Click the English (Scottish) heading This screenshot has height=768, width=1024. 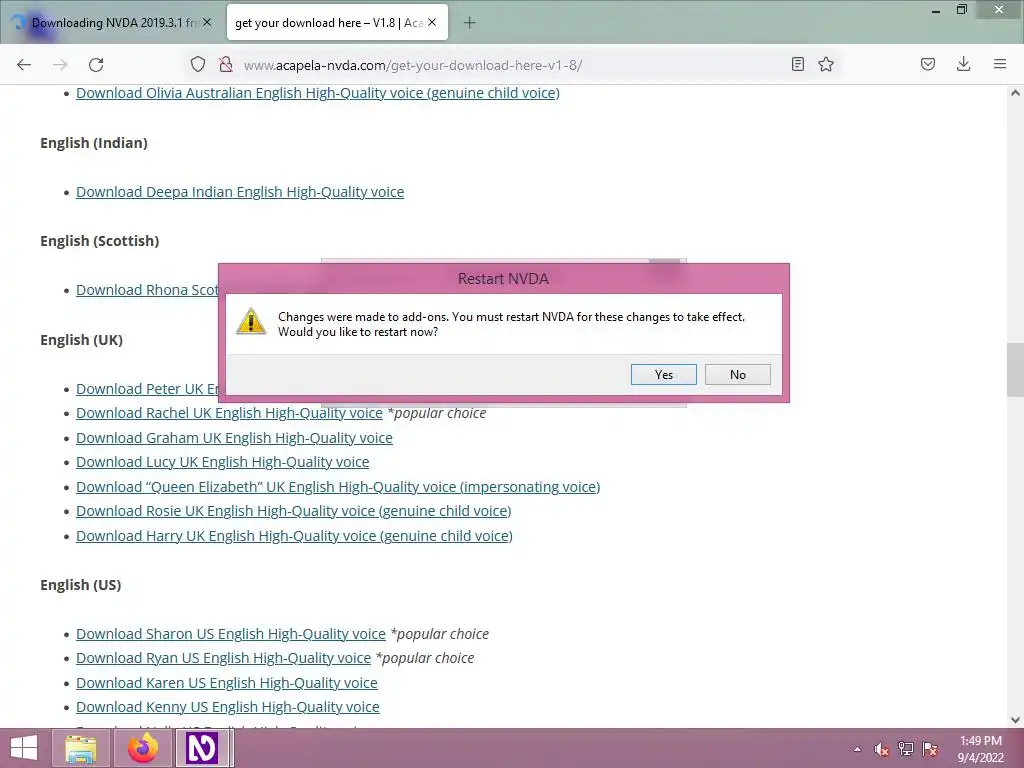coord(100,241)
